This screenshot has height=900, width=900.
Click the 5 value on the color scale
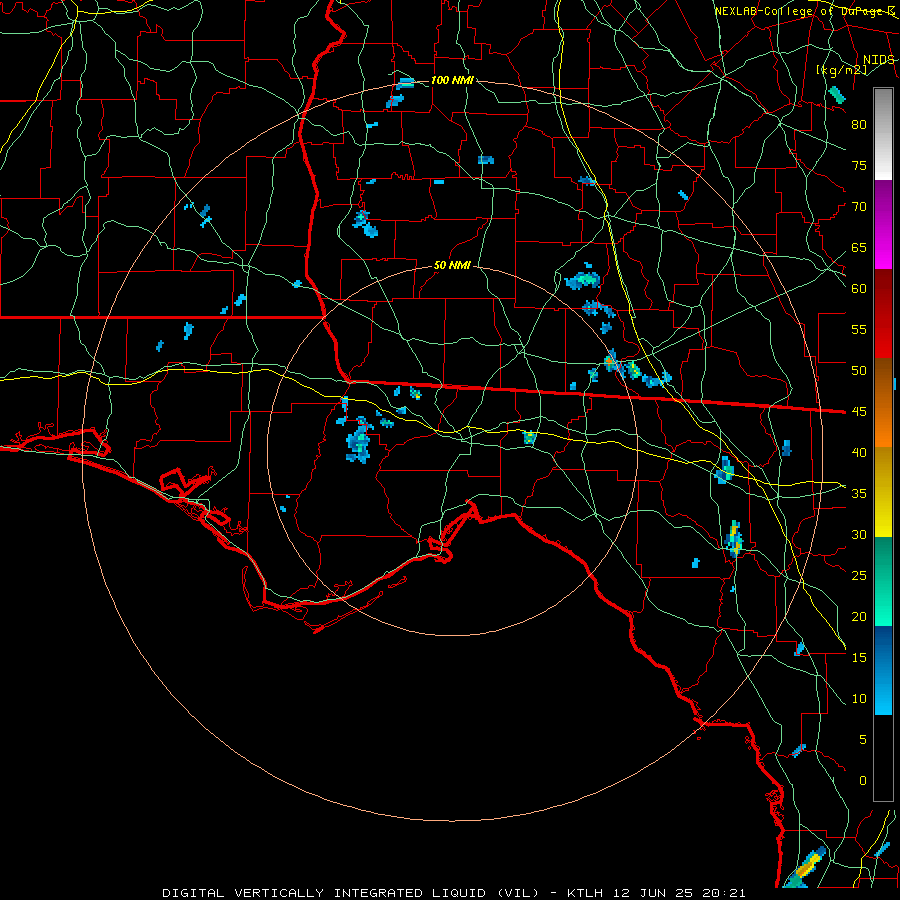tap(863, 740)
